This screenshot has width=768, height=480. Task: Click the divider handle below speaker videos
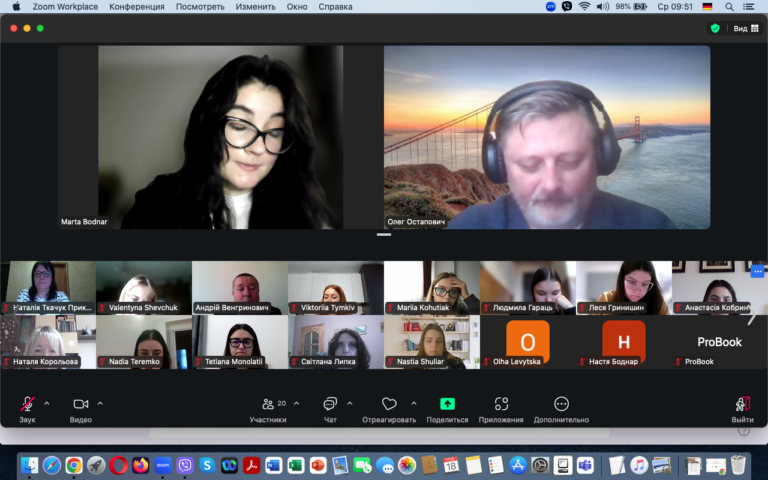[x=384, y=235]
